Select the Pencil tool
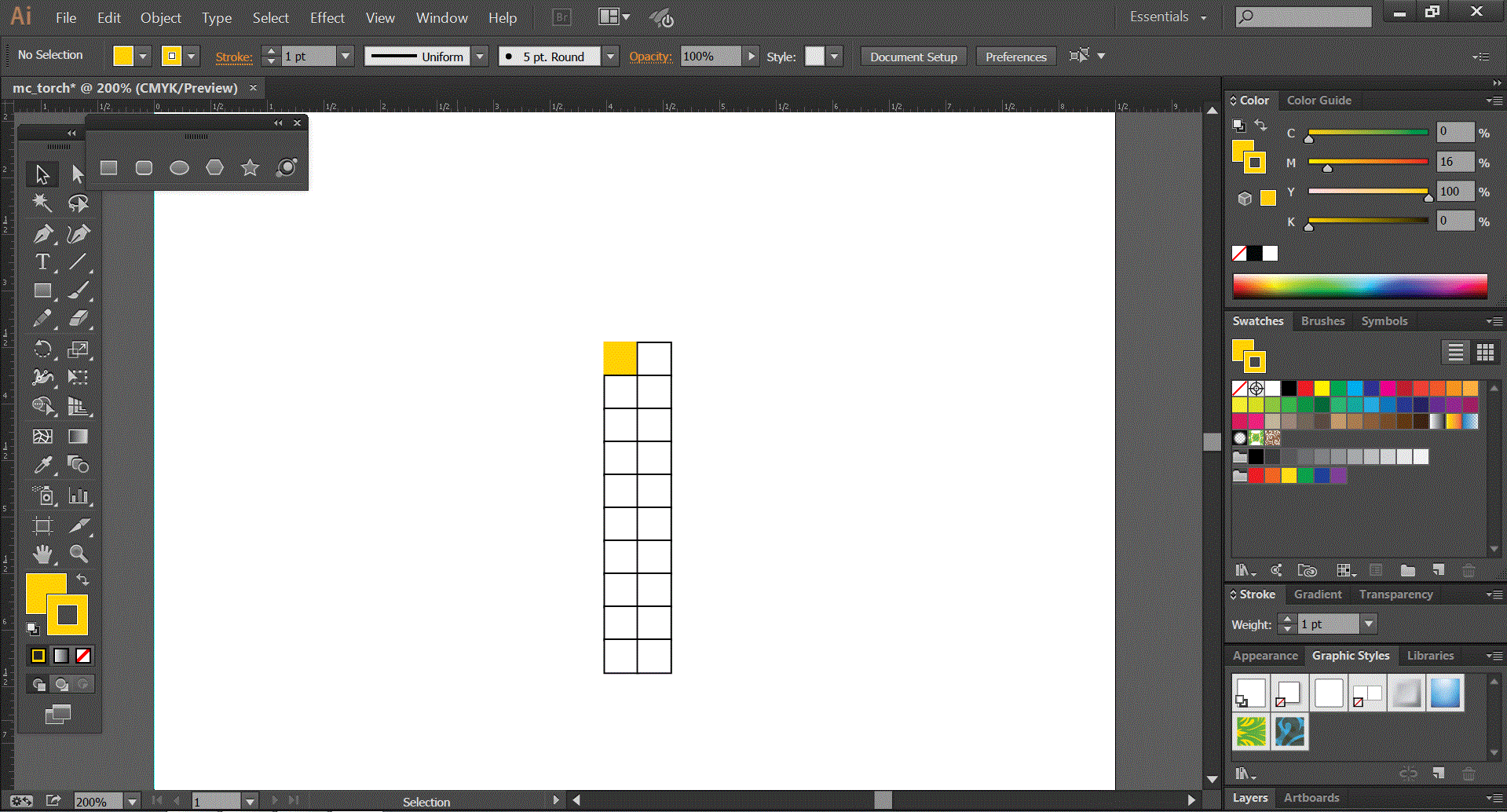This screenshot has width=1507, height=812. click(42, 319)
